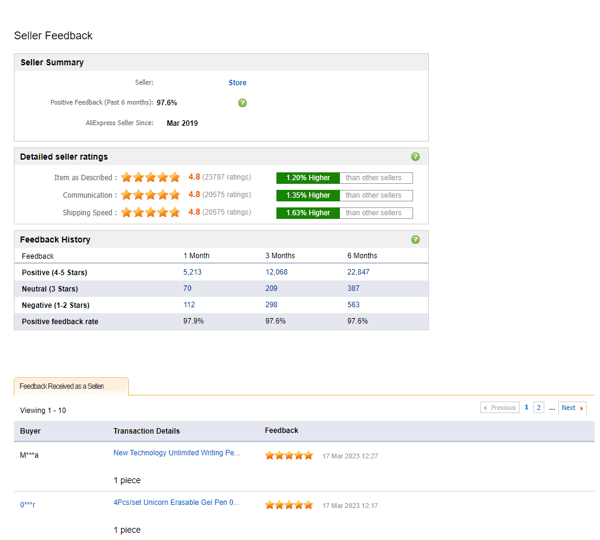The image size is (600, 540).
Task: Select the Transaction Details column header
Action: pyautogui.click(x=147, y=431)
